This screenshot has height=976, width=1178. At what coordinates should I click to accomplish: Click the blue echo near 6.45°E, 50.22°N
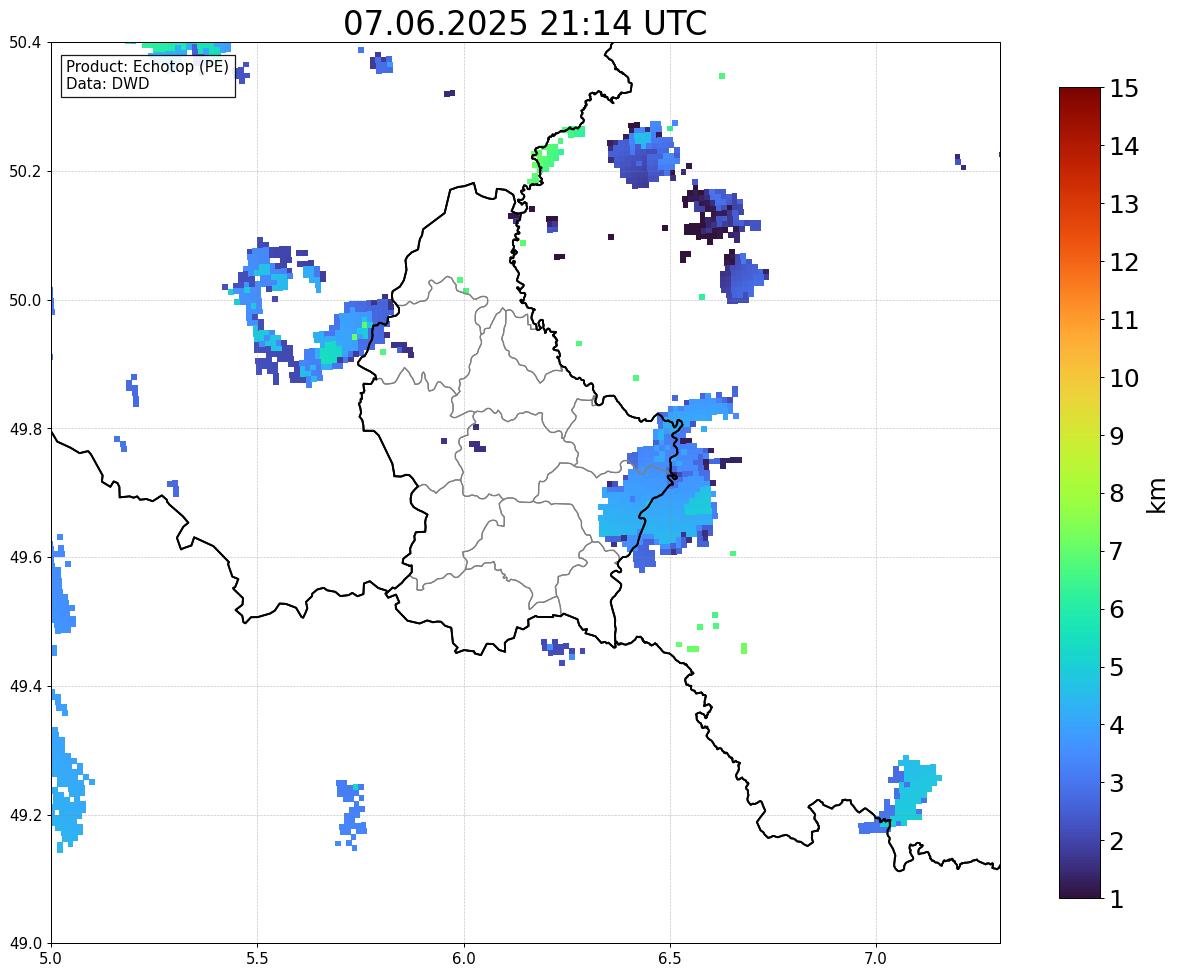coord(643,155)
